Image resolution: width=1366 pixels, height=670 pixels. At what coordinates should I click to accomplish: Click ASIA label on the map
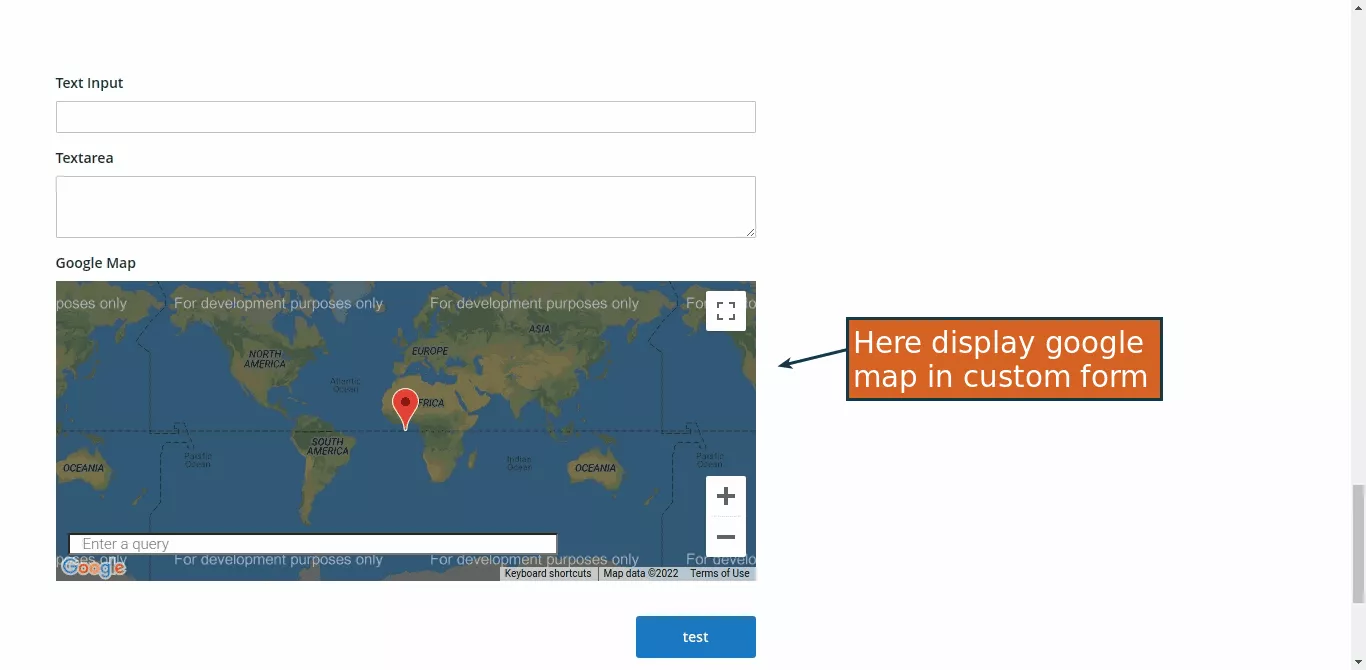pos(540,328)
